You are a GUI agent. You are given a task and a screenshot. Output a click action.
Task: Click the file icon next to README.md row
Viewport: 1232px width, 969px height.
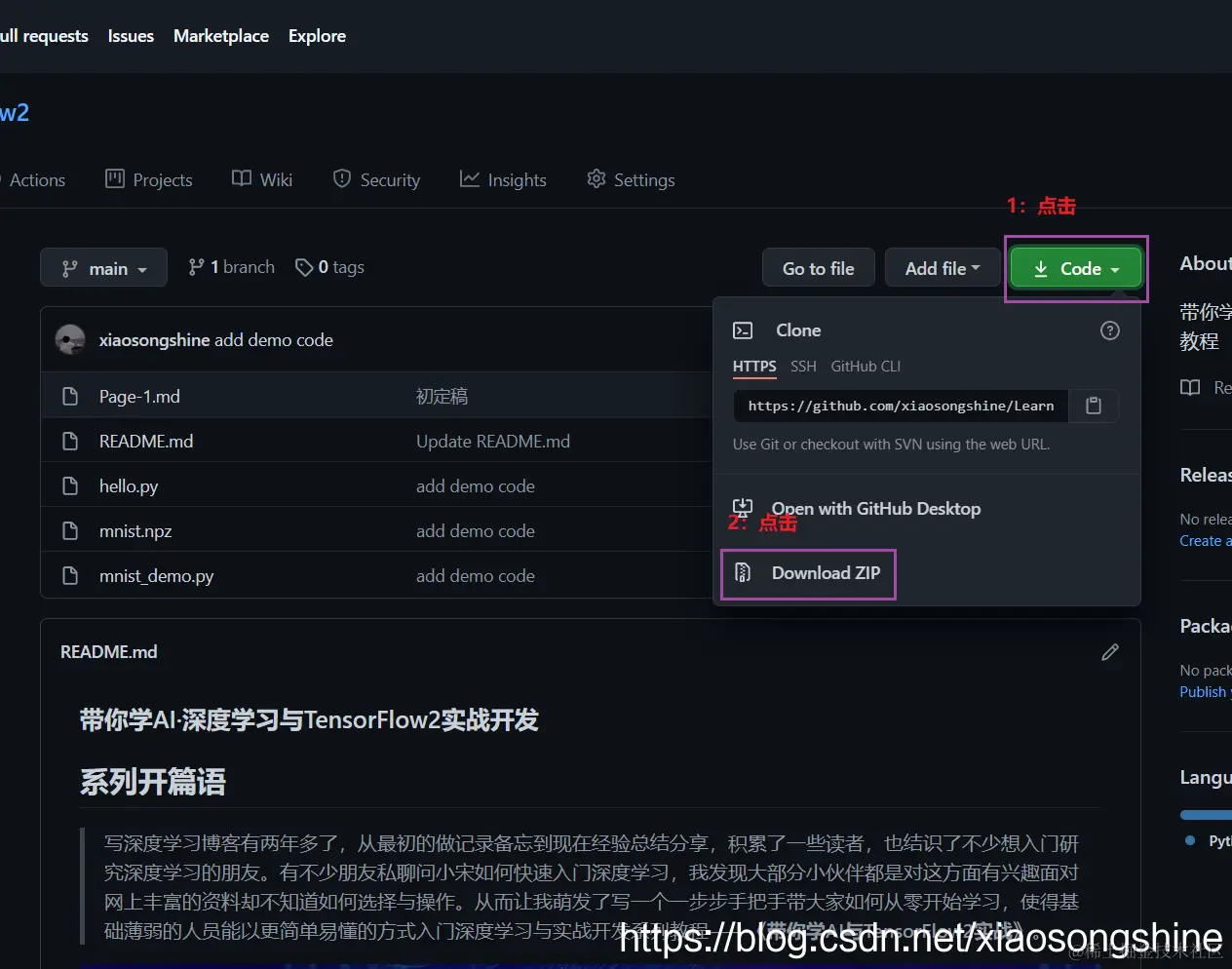coord(70,442)
